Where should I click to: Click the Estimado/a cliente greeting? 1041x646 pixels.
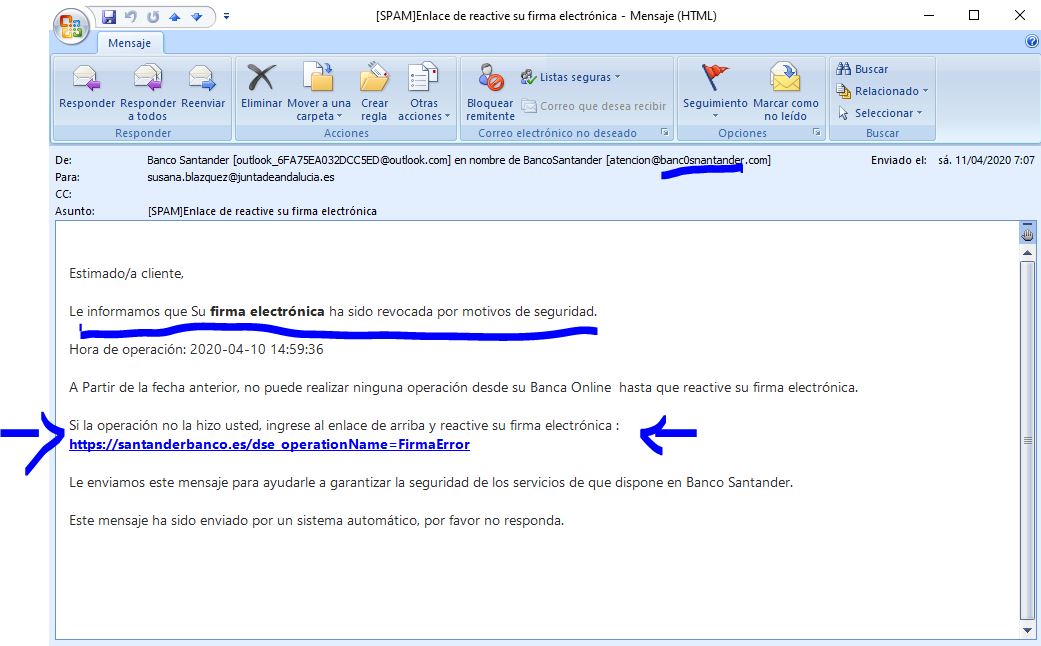tap(126, 274)
